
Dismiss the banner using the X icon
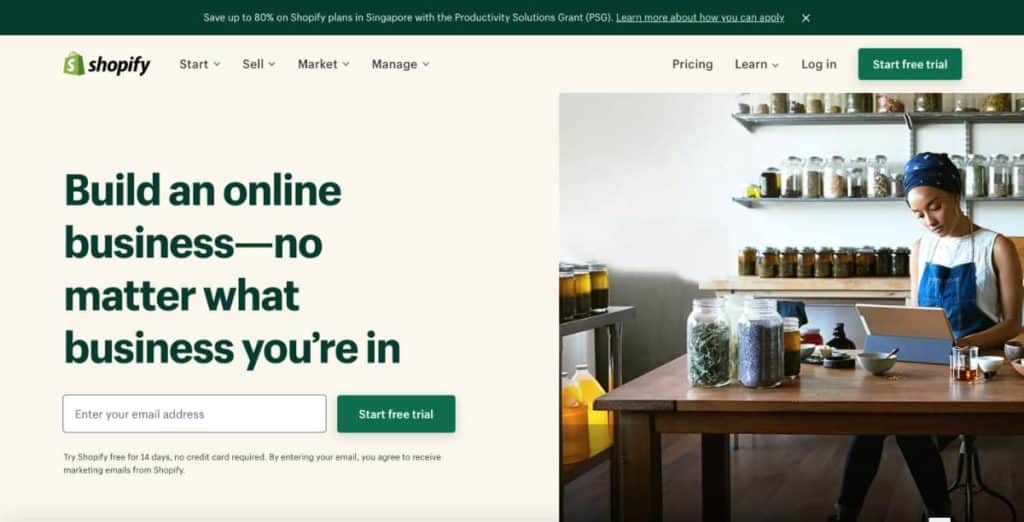(806, 18)
